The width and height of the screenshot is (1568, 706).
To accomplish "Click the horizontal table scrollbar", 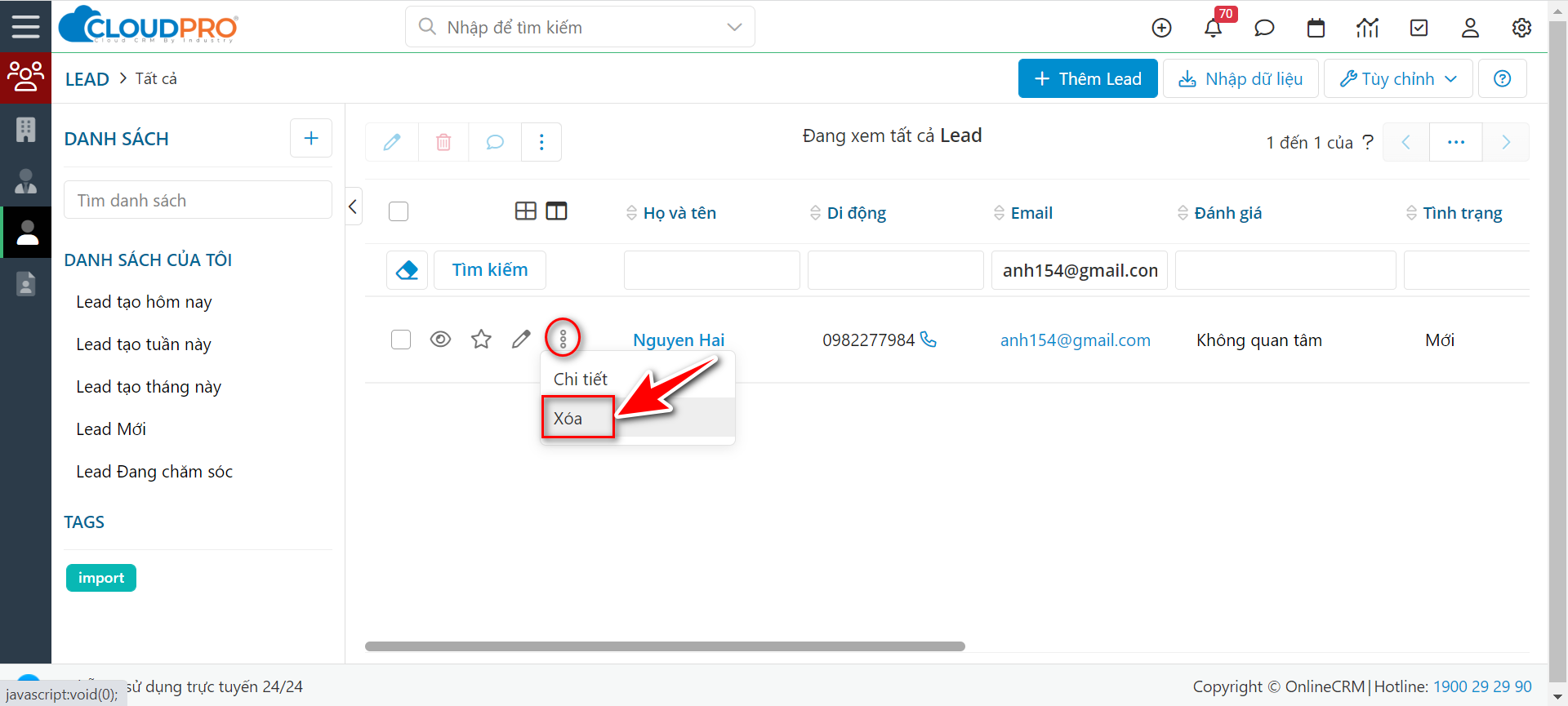I will click(x=665, y=646).
